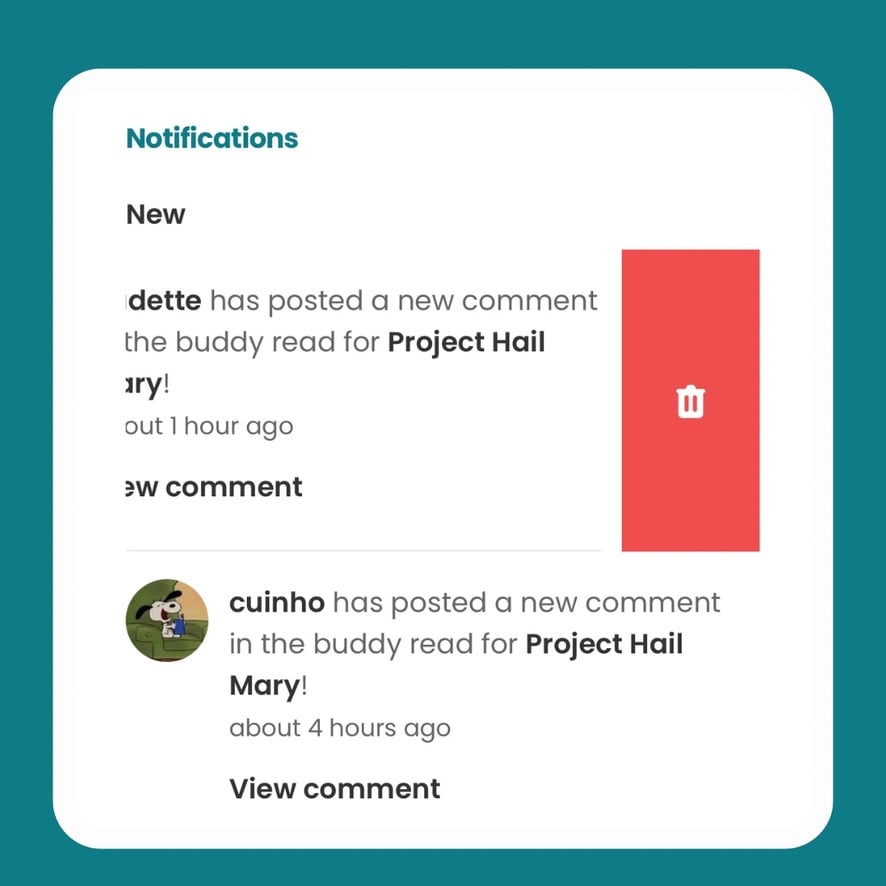The width and height of the screenshot is (886, 886).
Task: Click the New section label
Action: point(155,214)
